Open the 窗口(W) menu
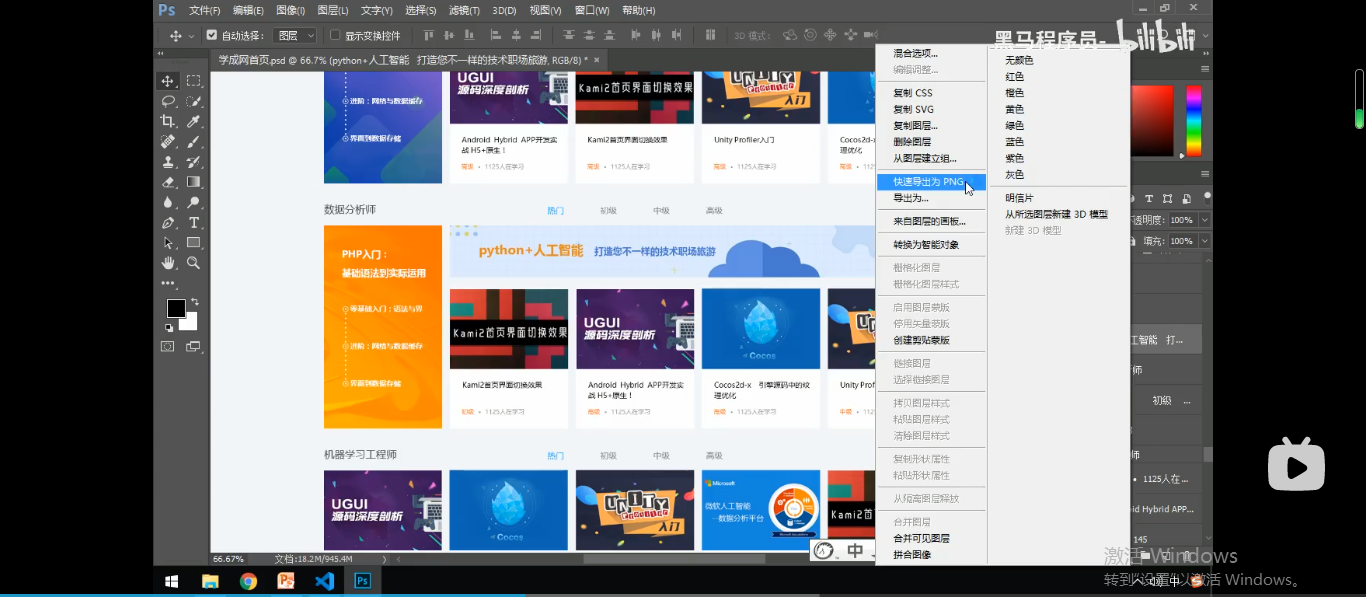 (x=592, y=10)
